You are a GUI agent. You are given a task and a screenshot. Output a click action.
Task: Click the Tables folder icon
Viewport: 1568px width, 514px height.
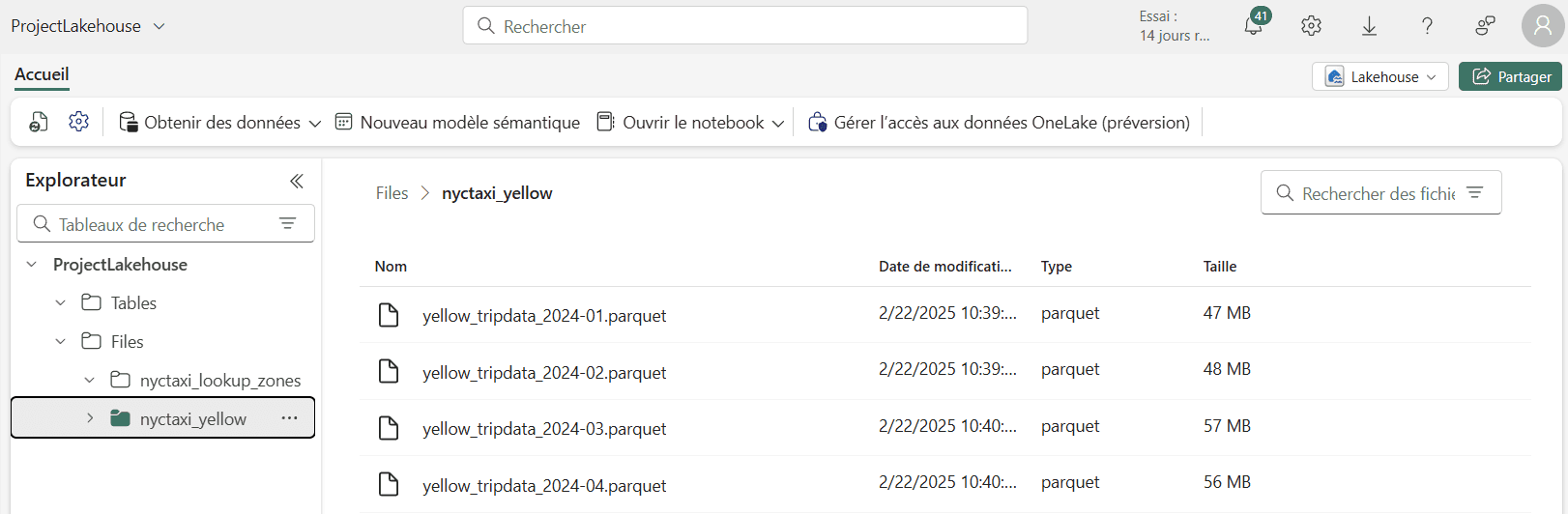(92, 302)
